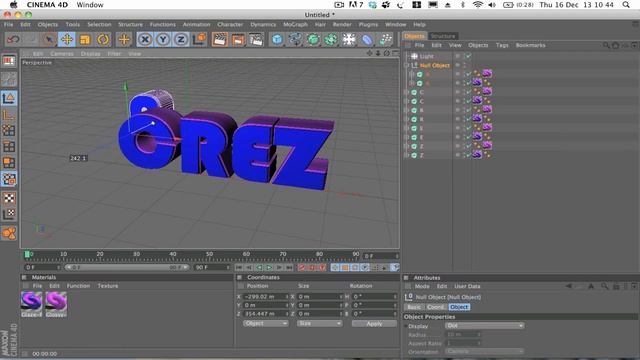Open the Orientation dropdown showing Camera
The height and width of the screenshot is (360, 640).
(484, 351)
